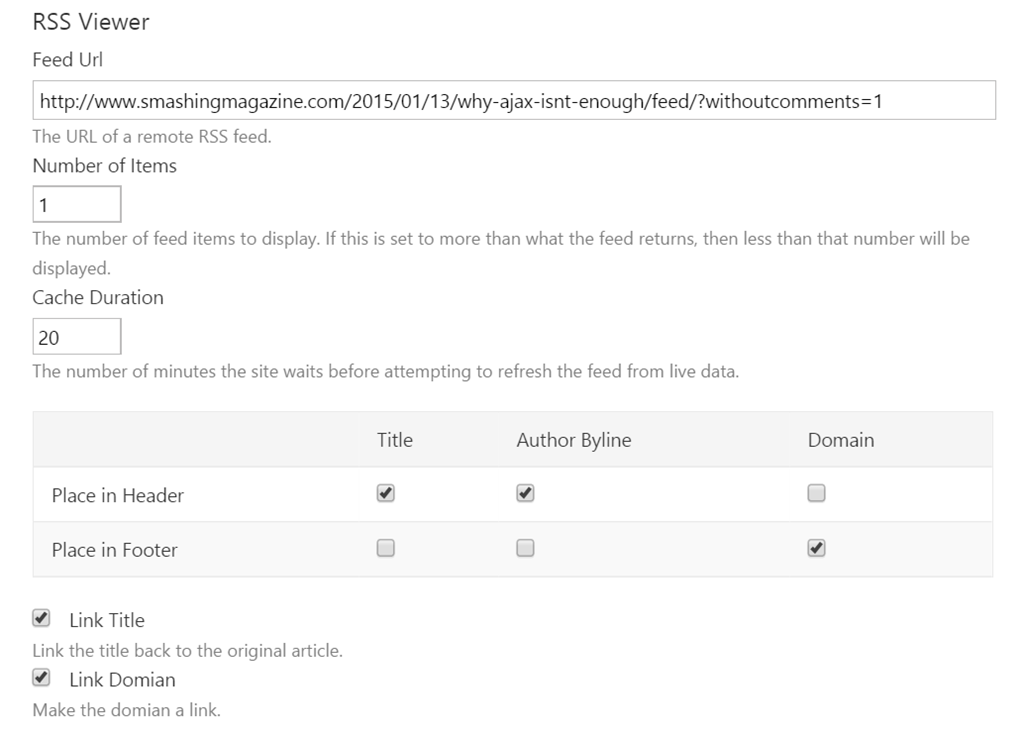Viewport: 1024px width, 738px height.
Task: Click the Cache Duration input box
Action: tap(77, 337)
